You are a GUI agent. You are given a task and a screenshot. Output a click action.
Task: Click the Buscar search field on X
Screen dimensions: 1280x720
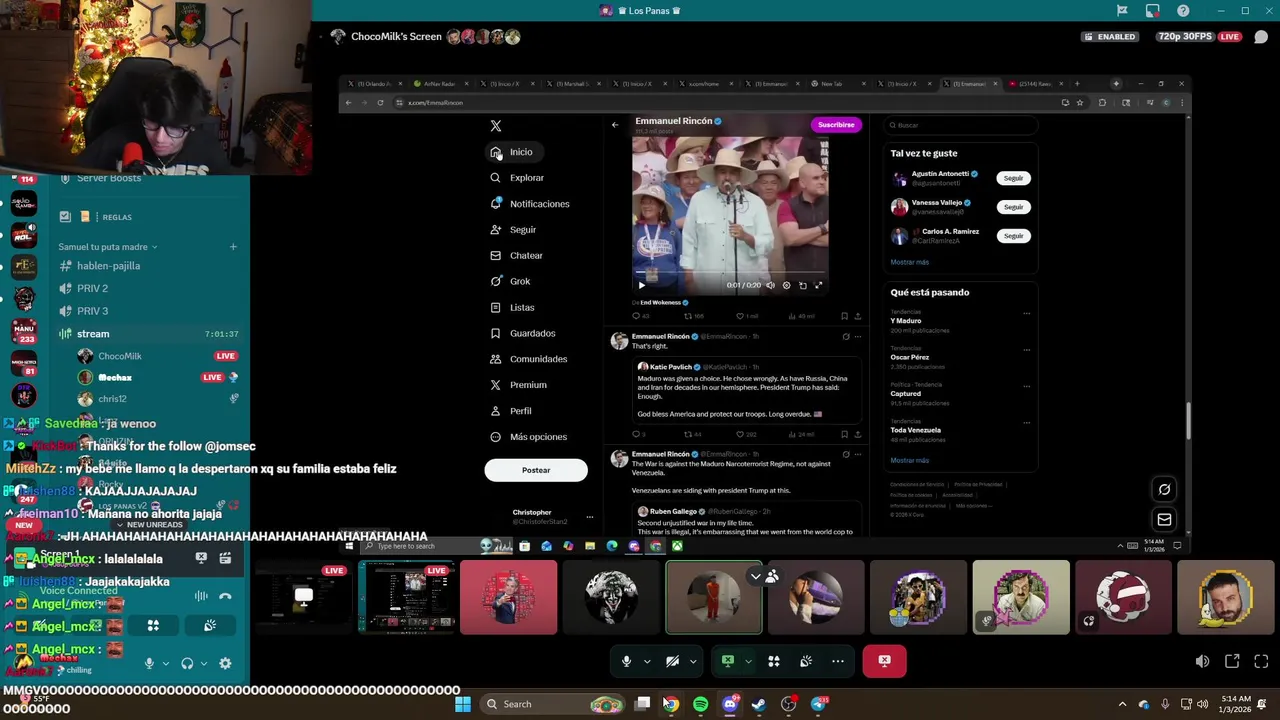click(x=960, y=125)
